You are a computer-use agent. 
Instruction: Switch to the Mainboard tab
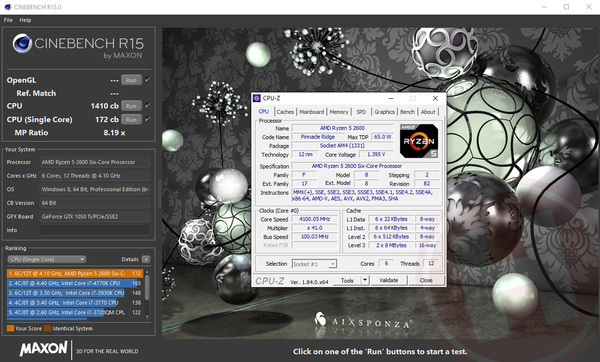pyautogui.click(x=311, y=112)
